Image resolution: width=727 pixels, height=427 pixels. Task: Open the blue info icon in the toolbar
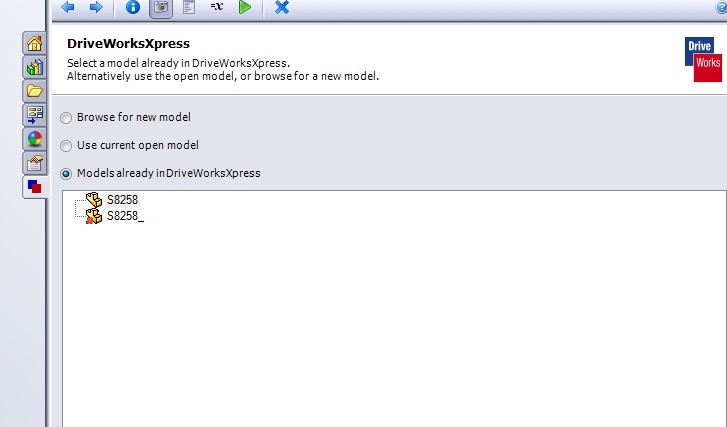[x=133, y=7]
